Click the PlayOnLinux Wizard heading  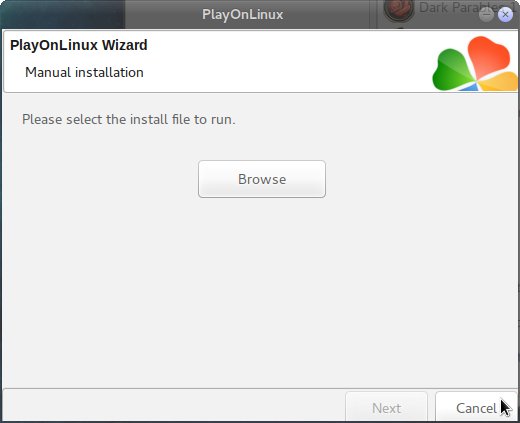pyautogui.click(x=79, y=45)
